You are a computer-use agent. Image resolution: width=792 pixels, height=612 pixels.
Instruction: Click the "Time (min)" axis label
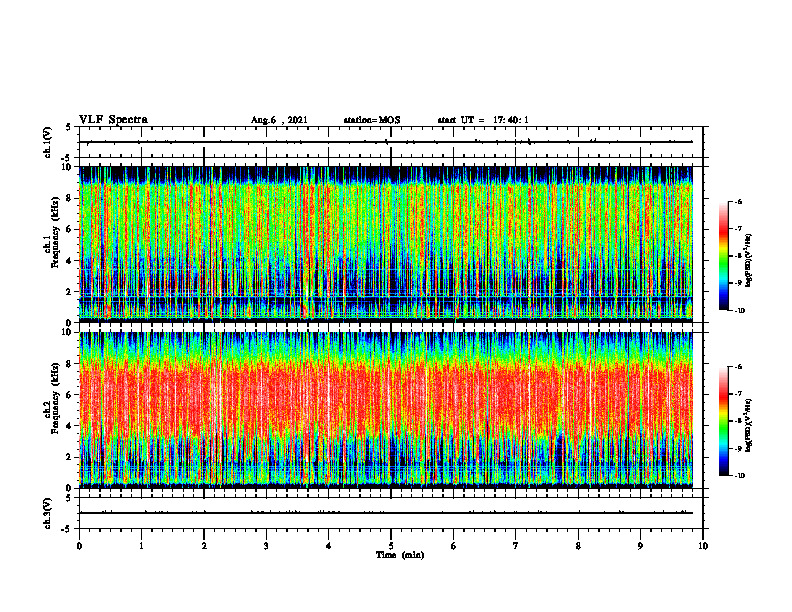(400, 555)
